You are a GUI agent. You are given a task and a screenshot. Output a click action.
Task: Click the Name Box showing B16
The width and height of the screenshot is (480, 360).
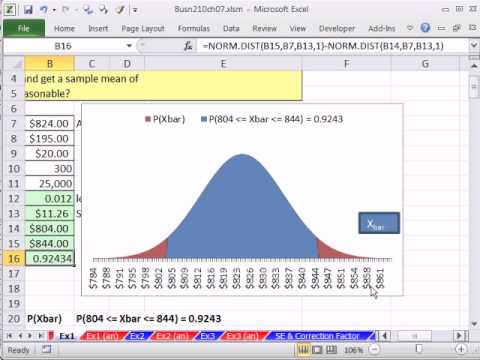coord(63,46)
